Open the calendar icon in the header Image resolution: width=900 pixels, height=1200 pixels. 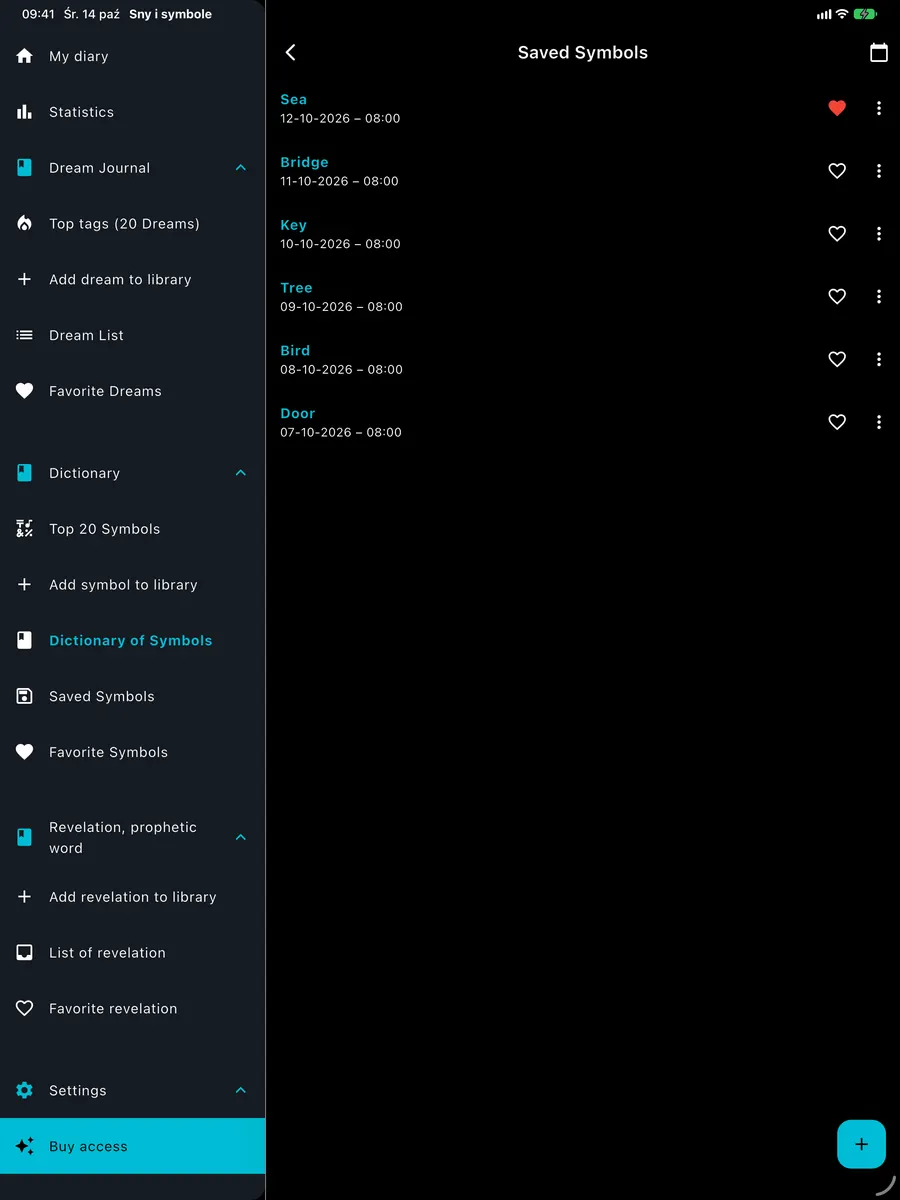pyautogui.click(x=878, y=52)
